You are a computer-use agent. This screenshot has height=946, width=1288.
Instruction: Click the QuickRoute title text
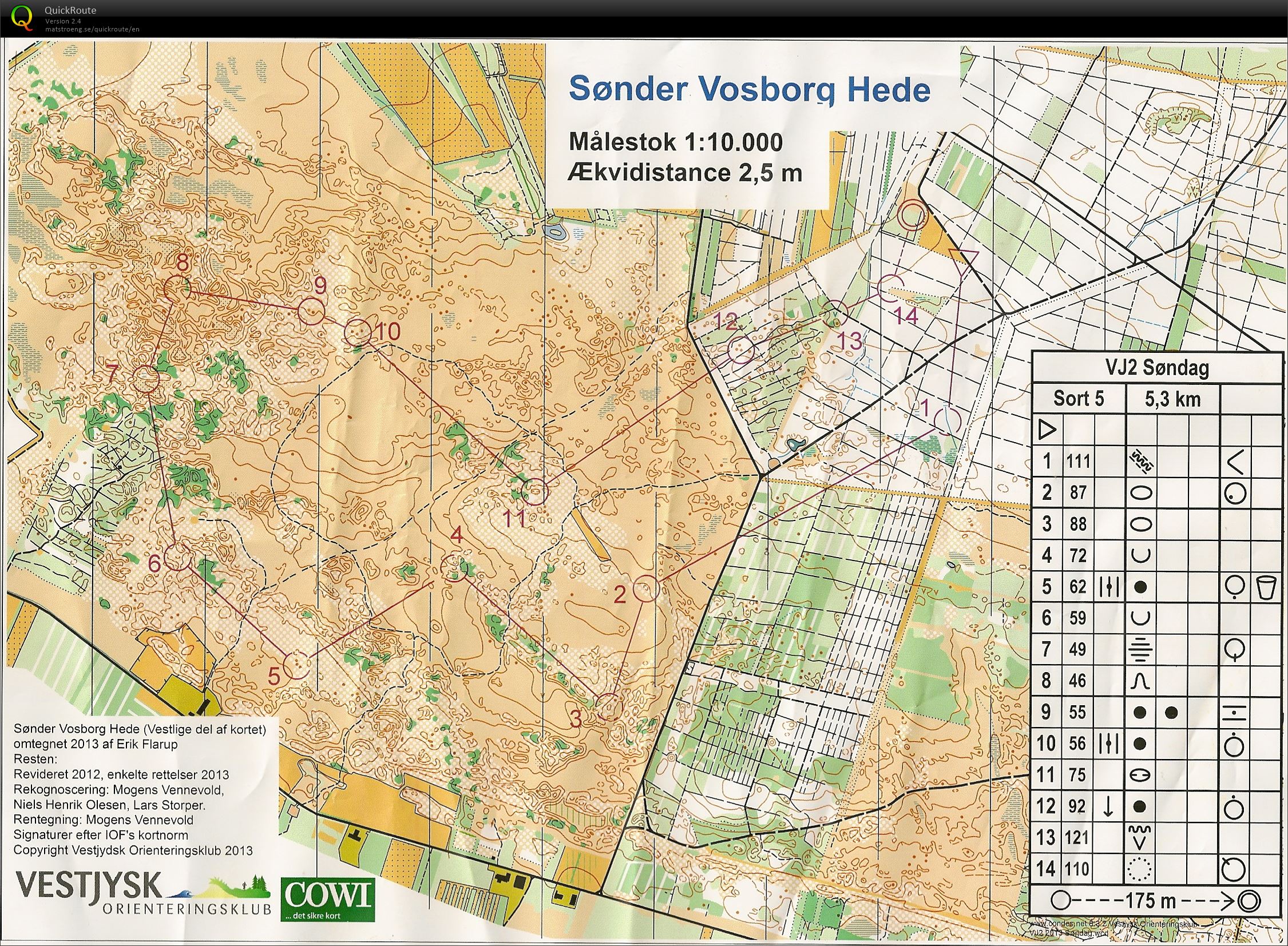(x=70, y=10)
